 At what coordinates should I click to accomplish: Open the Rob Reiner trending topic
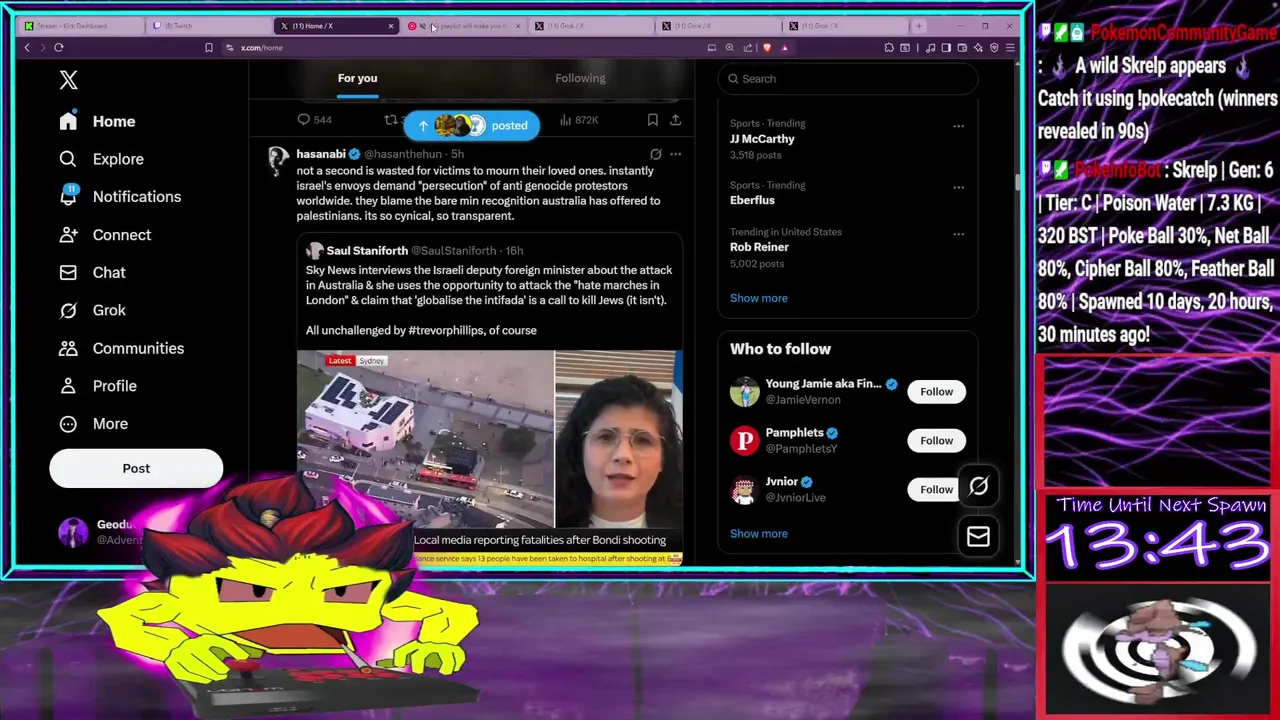(x=759, y=247)
